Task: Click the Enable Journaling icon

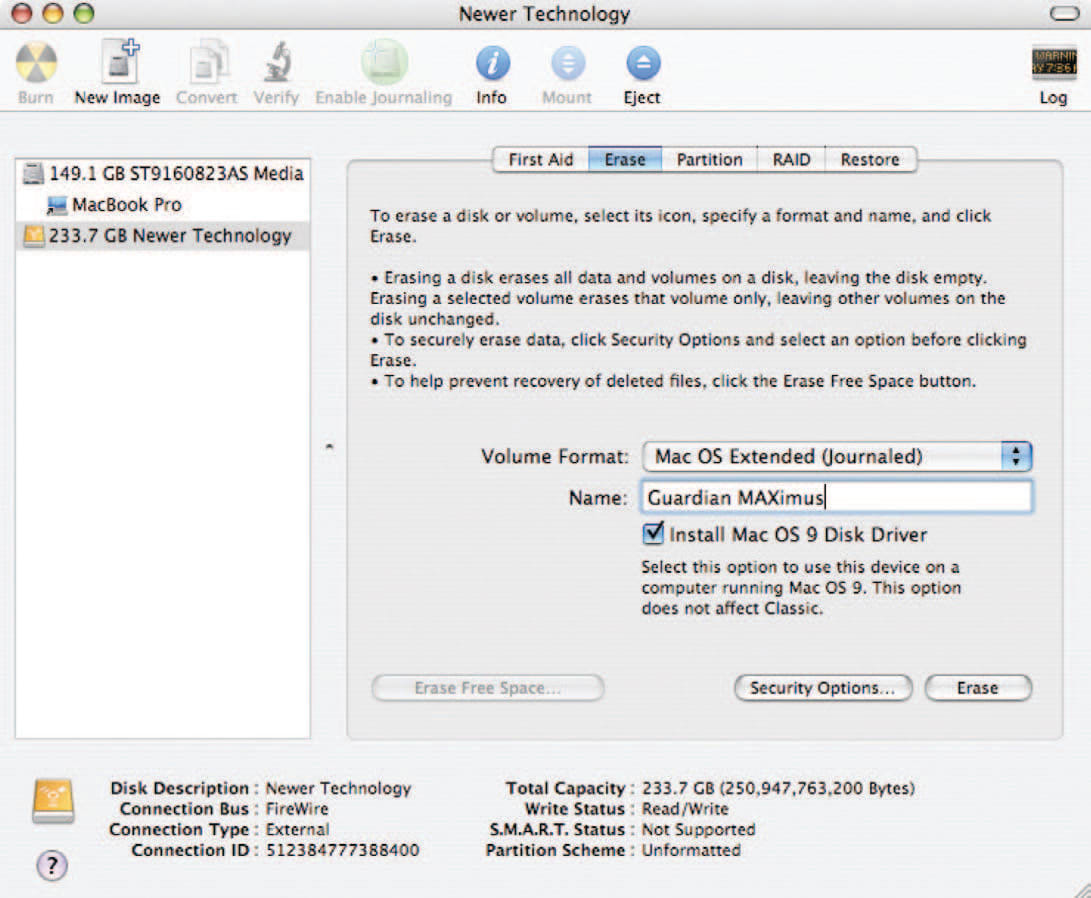Action: (x=384, y=66)
